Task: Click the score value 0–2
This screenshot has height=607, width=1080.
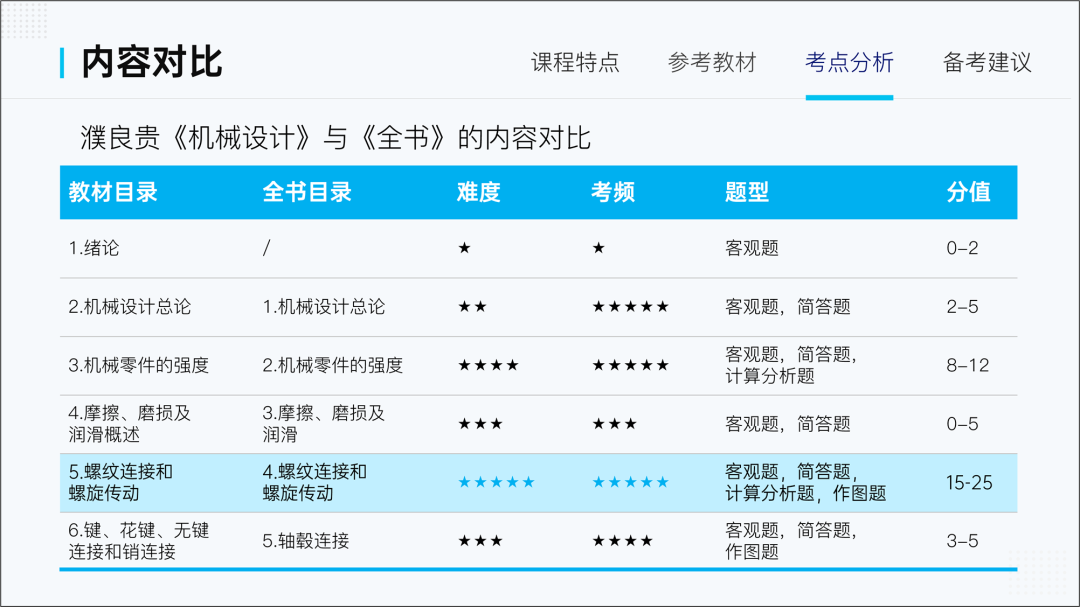Action: [962, 248]
